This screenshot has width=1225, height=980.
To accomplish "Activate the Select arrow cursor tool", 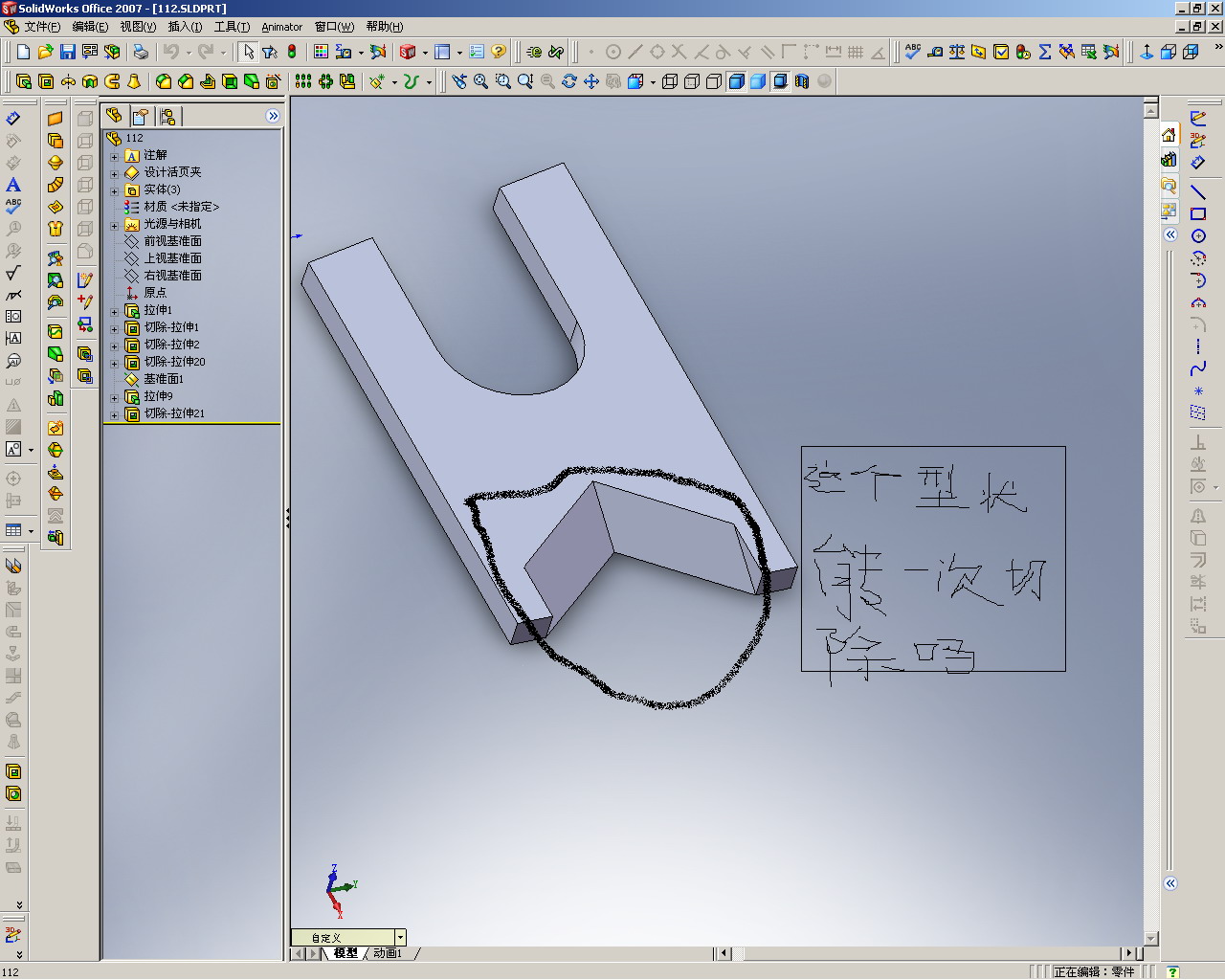I will 249,52.
